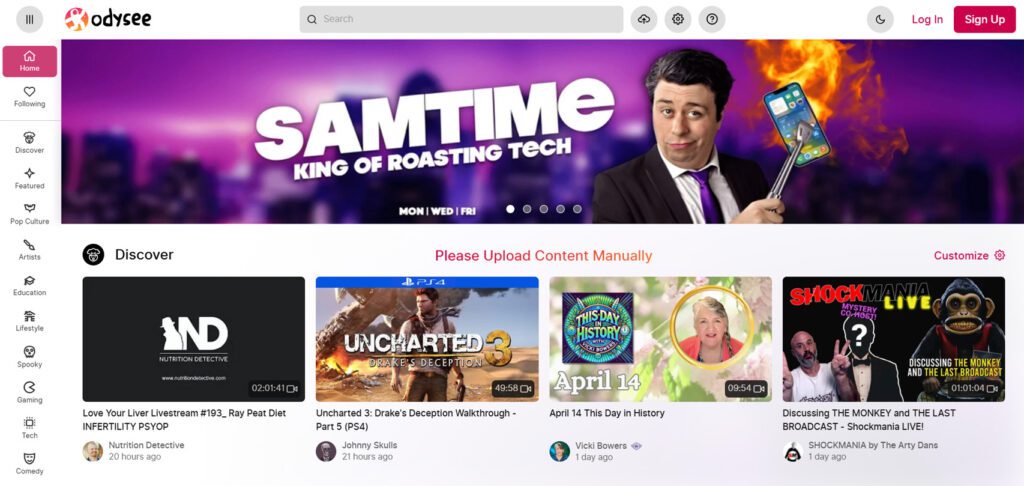Click gear icon next to Customize

(999, 255)
